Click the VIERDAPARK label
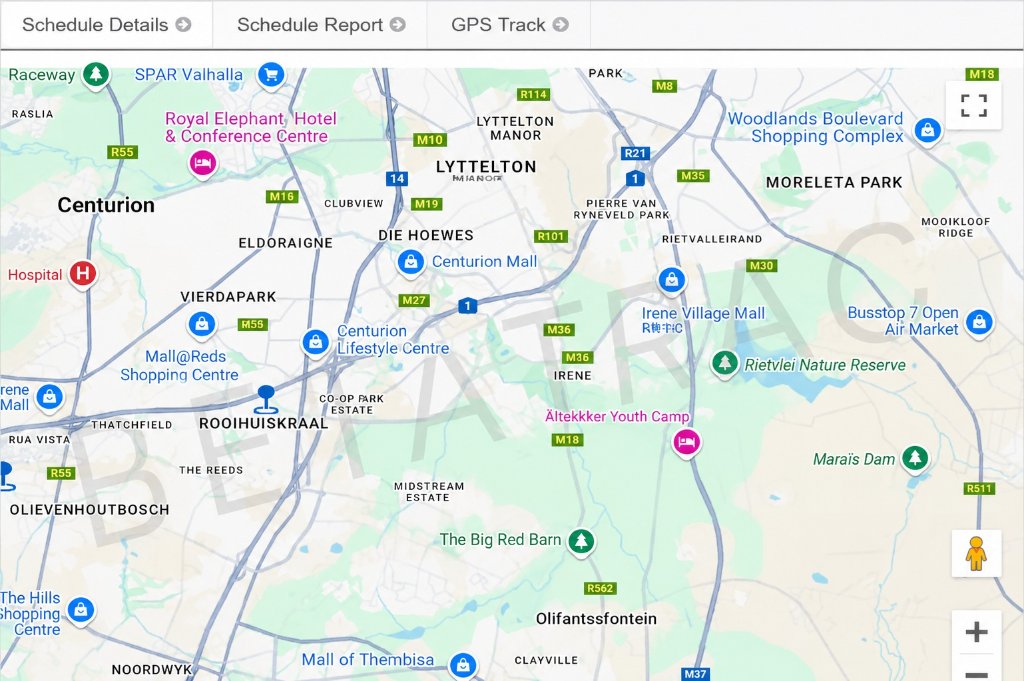Screen dimensions: 1024x681 tap(229, 296)
